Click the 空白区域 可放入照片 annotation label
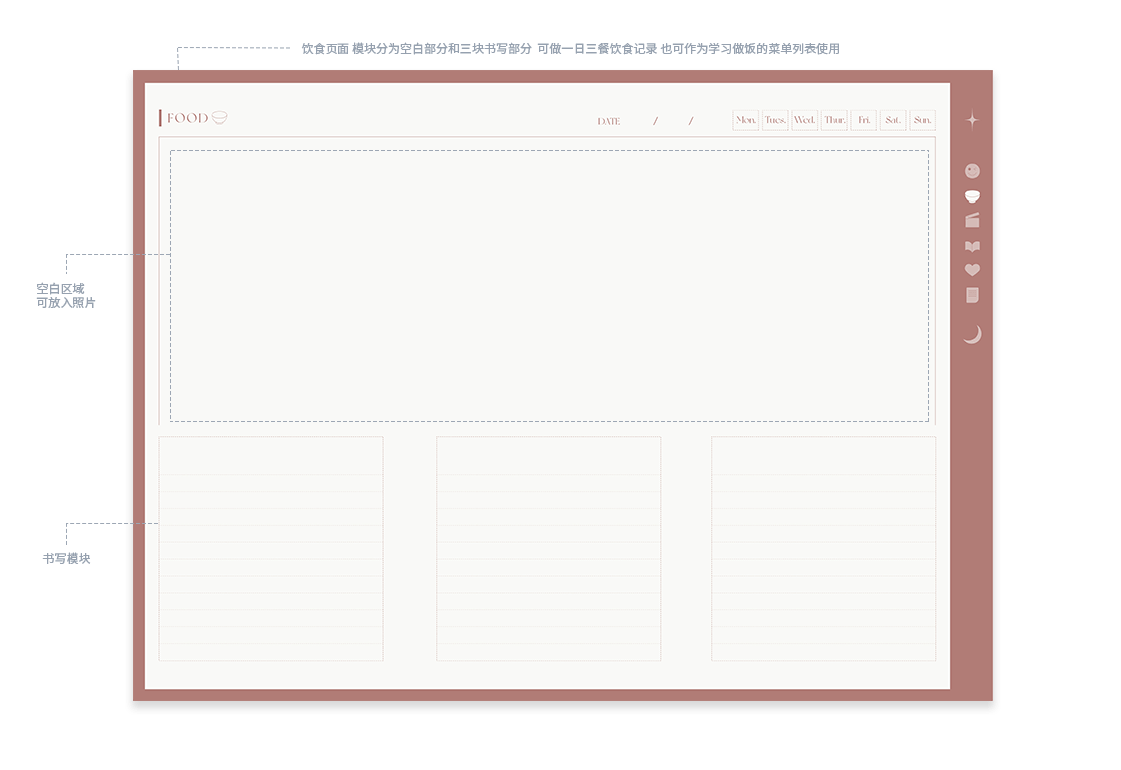 [x=66, y=295]
